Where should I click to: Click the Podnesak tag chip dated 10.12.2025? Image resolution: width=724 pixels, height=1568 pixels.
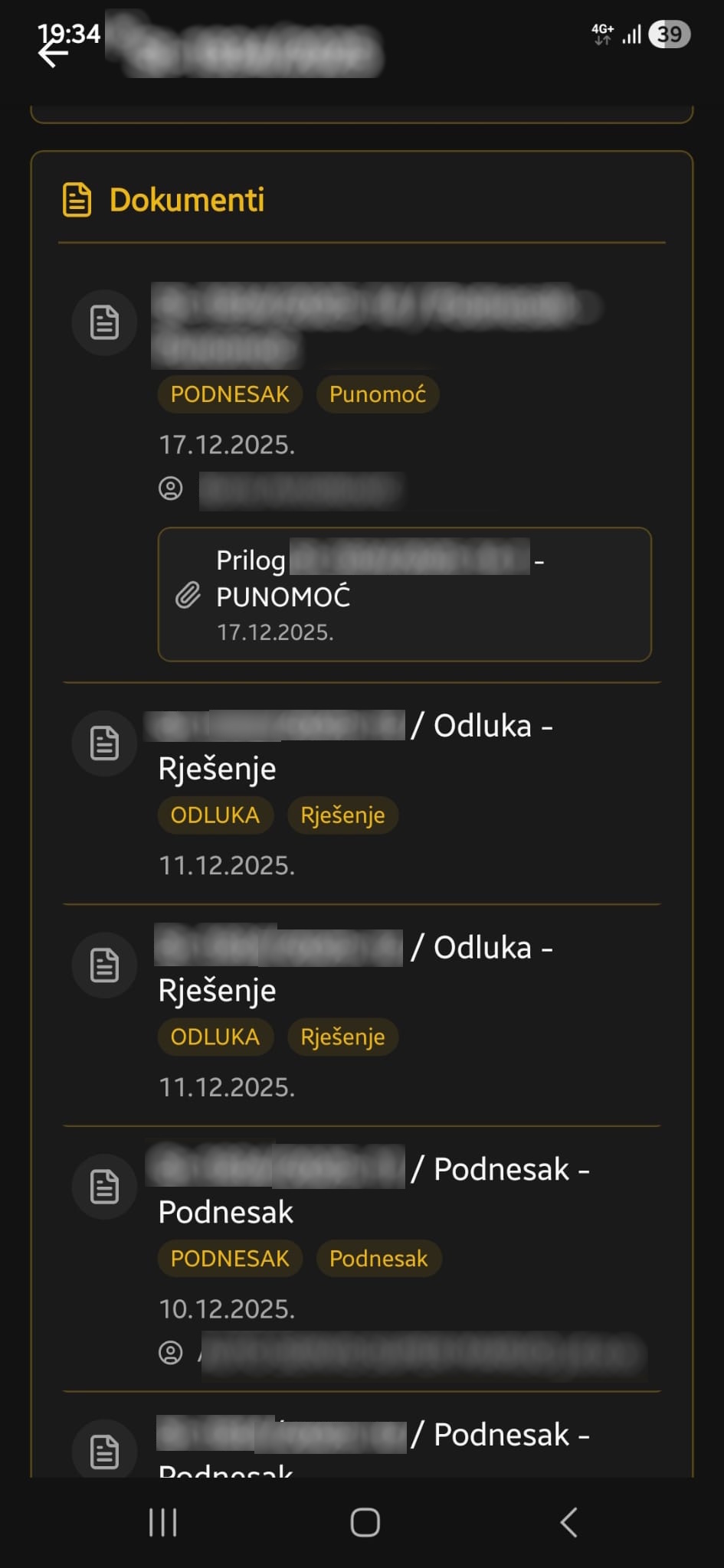pos(378,1259)
